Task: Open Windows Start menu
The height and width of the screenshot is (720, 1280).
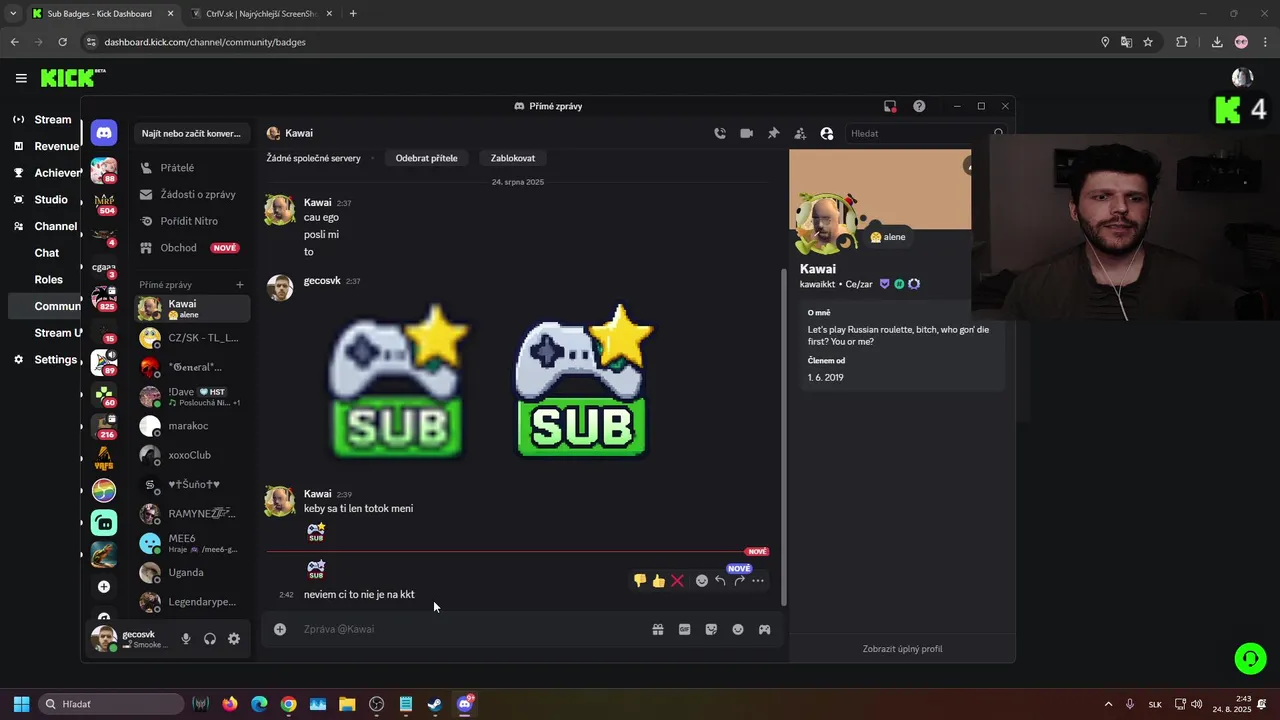Action: 21,704
